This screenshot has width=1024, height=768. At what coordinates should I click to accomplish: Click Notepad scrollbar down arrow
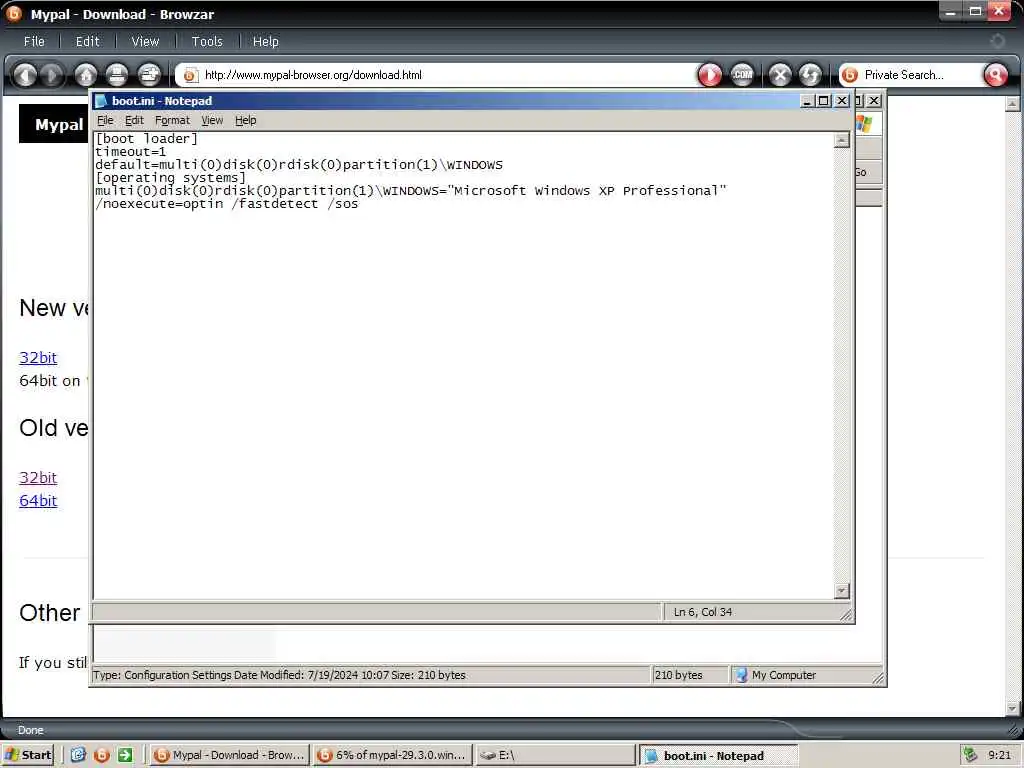pos(842,590)
